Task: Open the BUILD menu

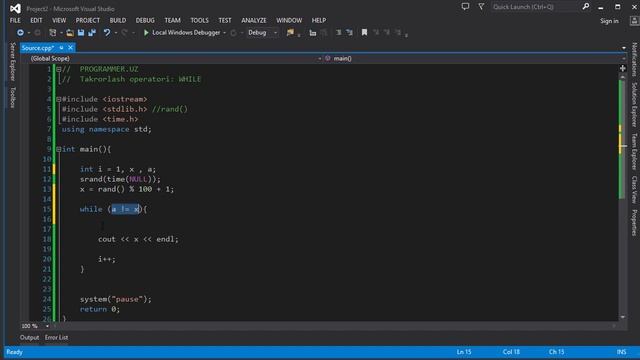Action: (x=118, y=20)
